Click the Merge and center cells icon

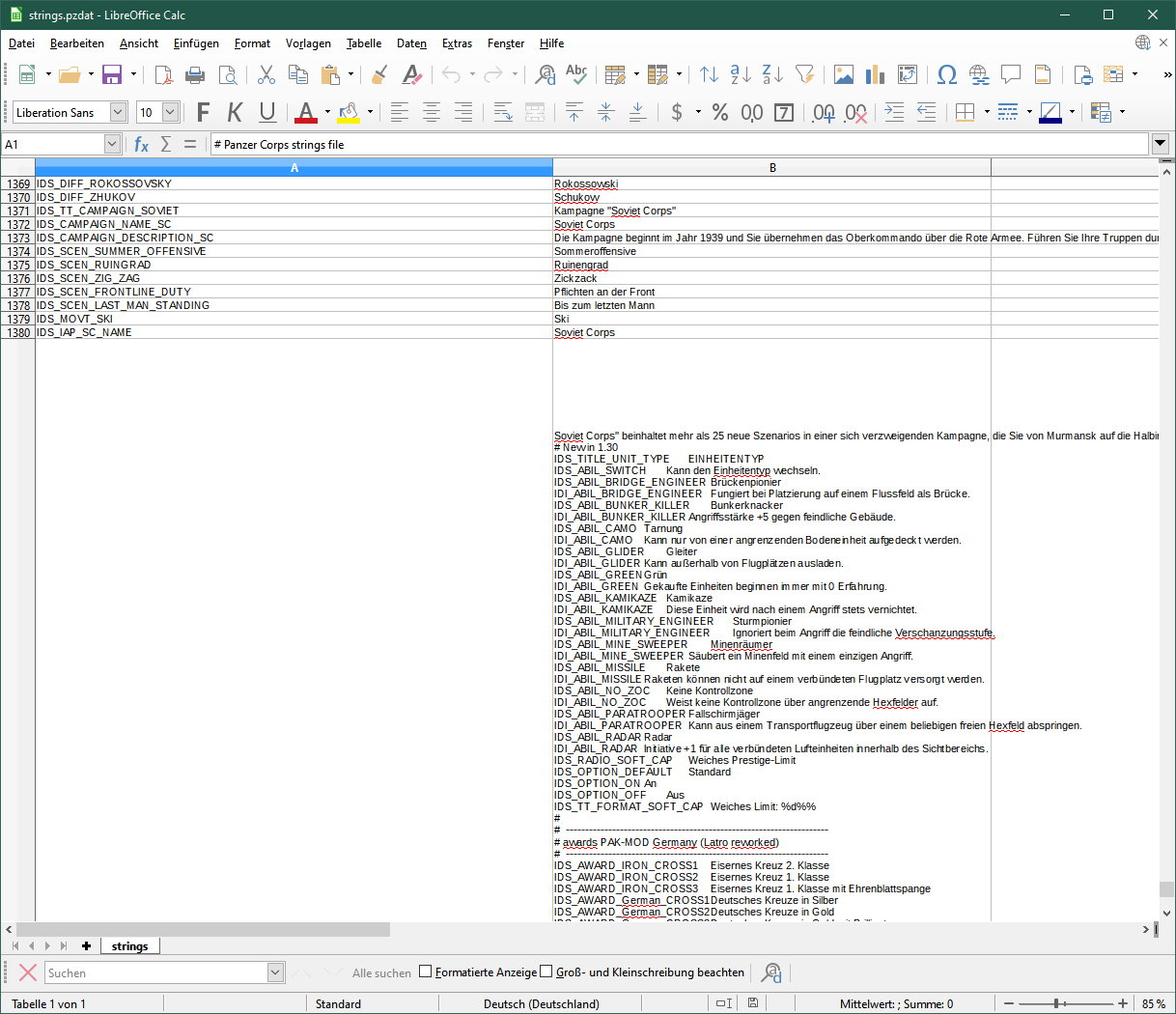click(535, 113)
